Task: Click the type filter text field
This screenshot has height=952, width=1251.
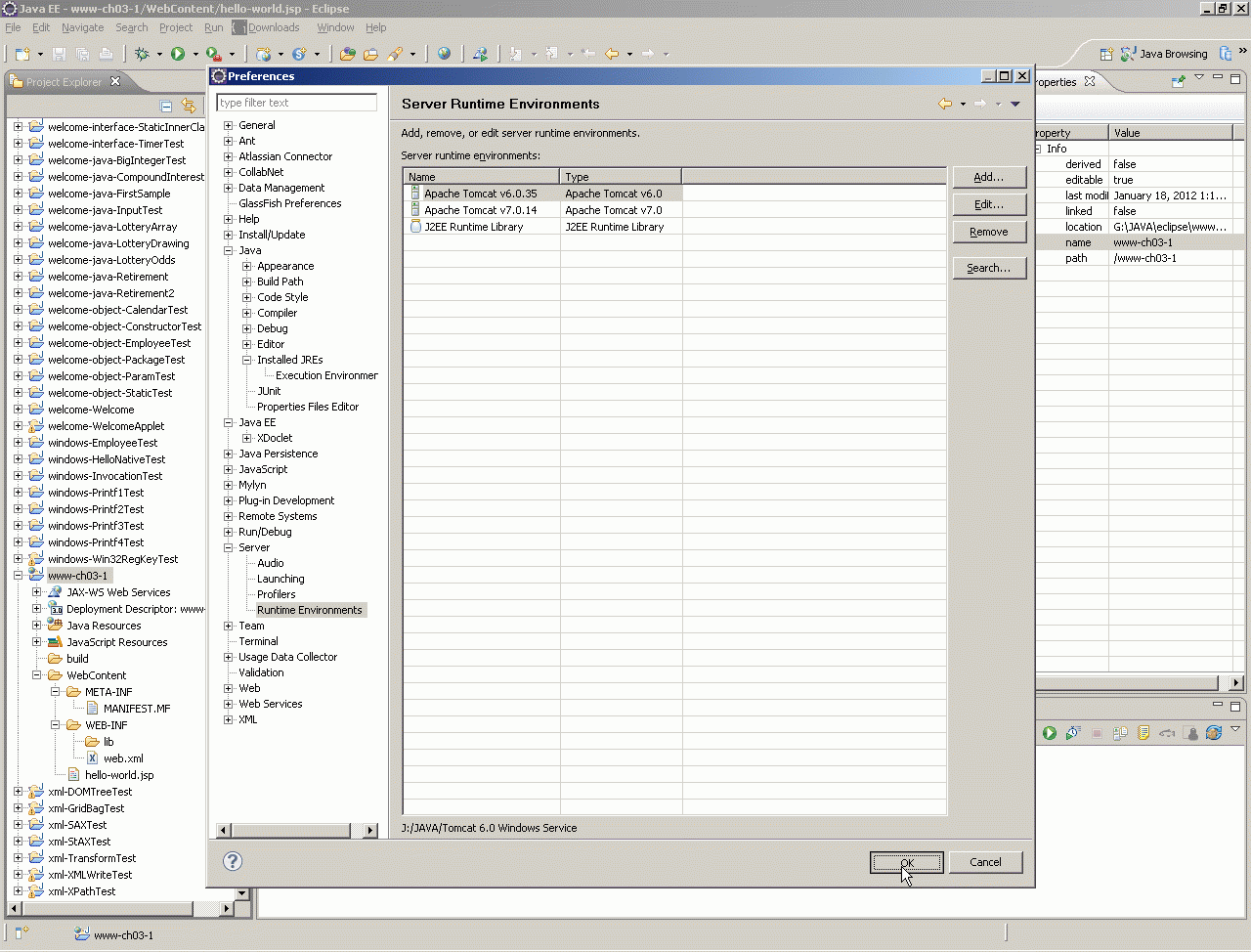Action: pos(296,103)
